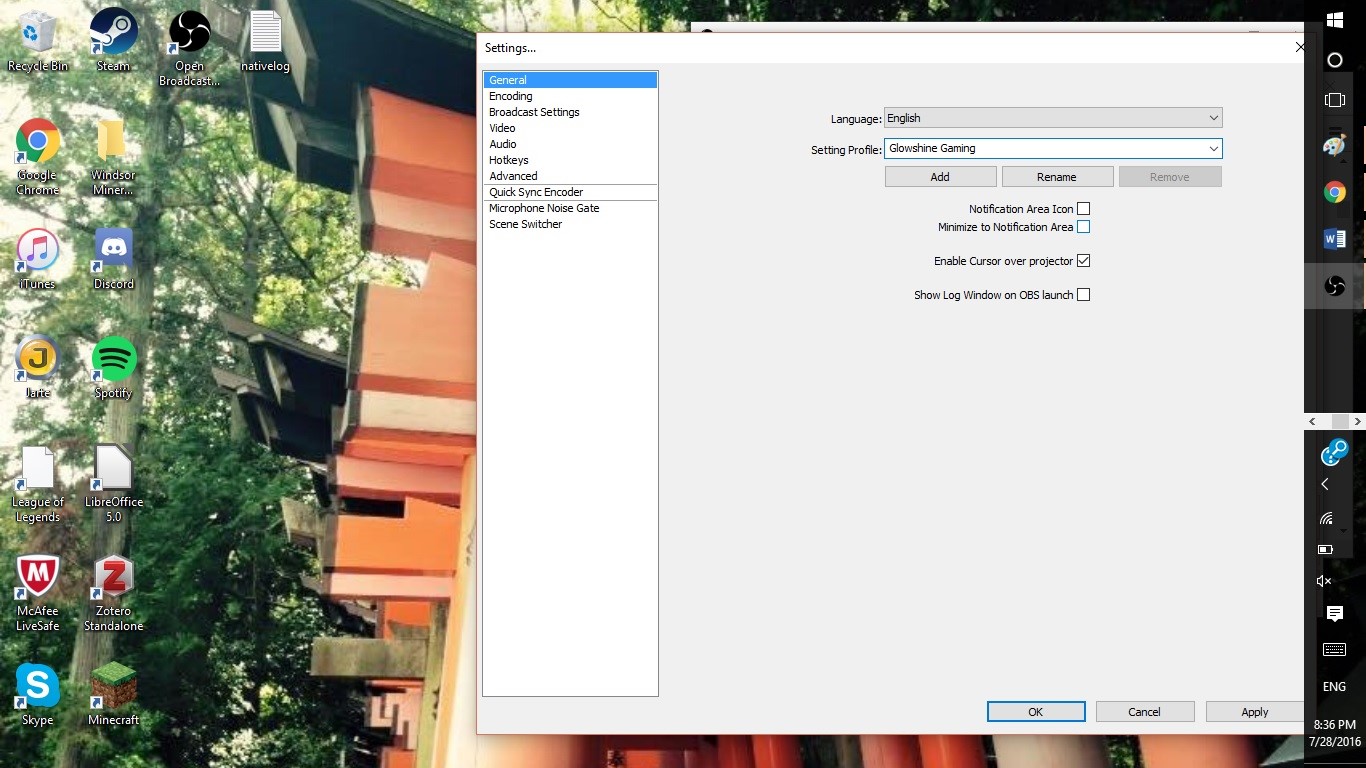Open Cortana search circle in taskbar

click(1334, 60)
